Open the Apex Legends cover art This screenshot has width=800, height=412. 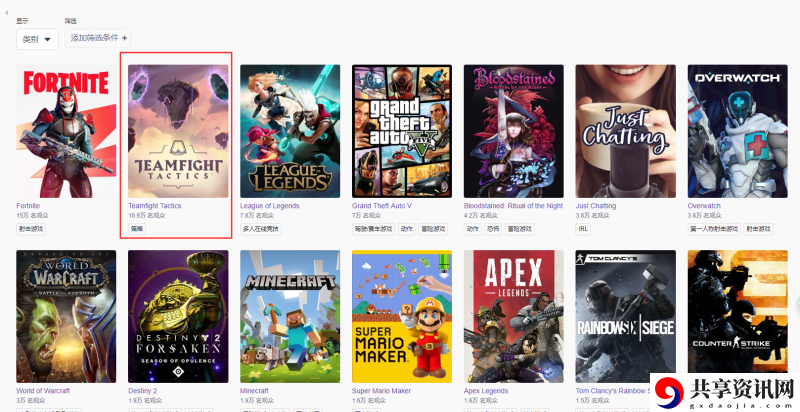point(514,316)
